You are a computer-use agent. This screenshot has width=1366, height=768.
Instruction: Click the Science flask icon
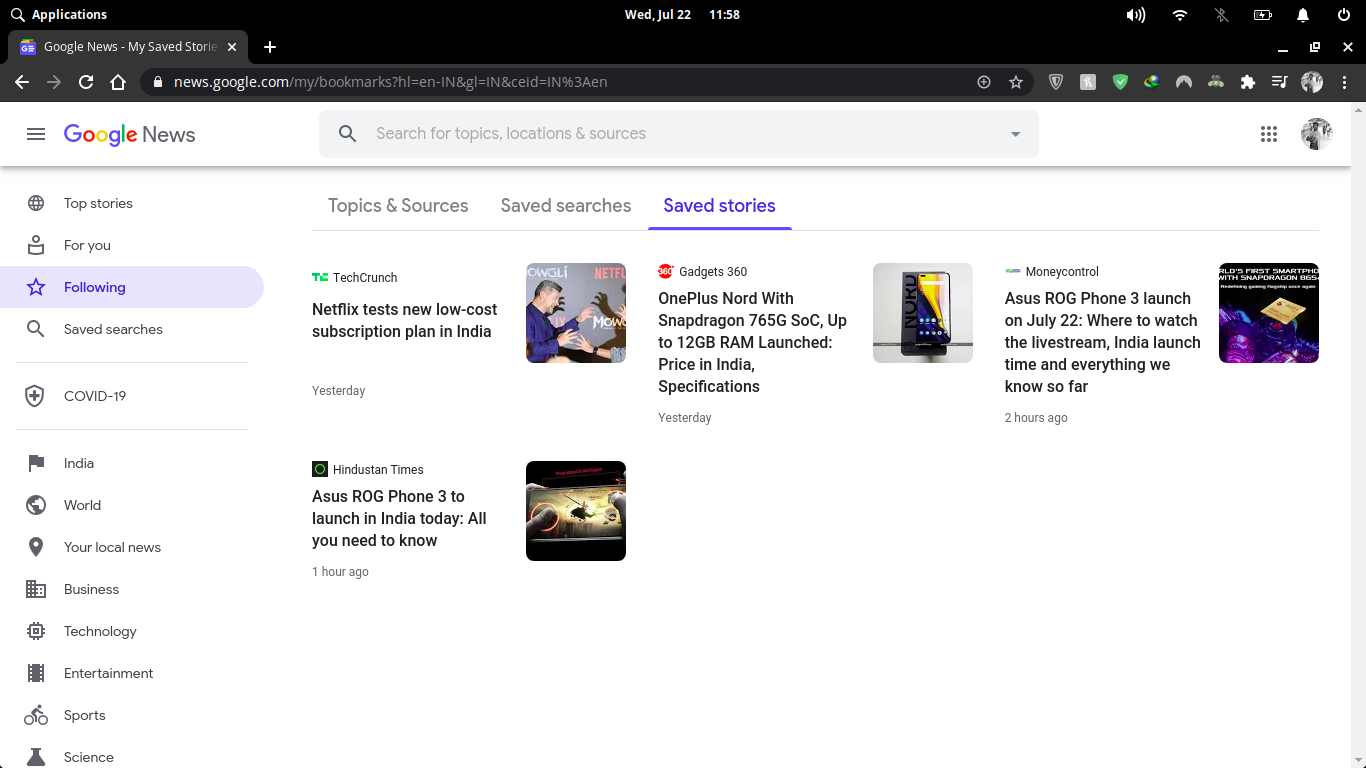pyautogui.click(x=36, y=757)
